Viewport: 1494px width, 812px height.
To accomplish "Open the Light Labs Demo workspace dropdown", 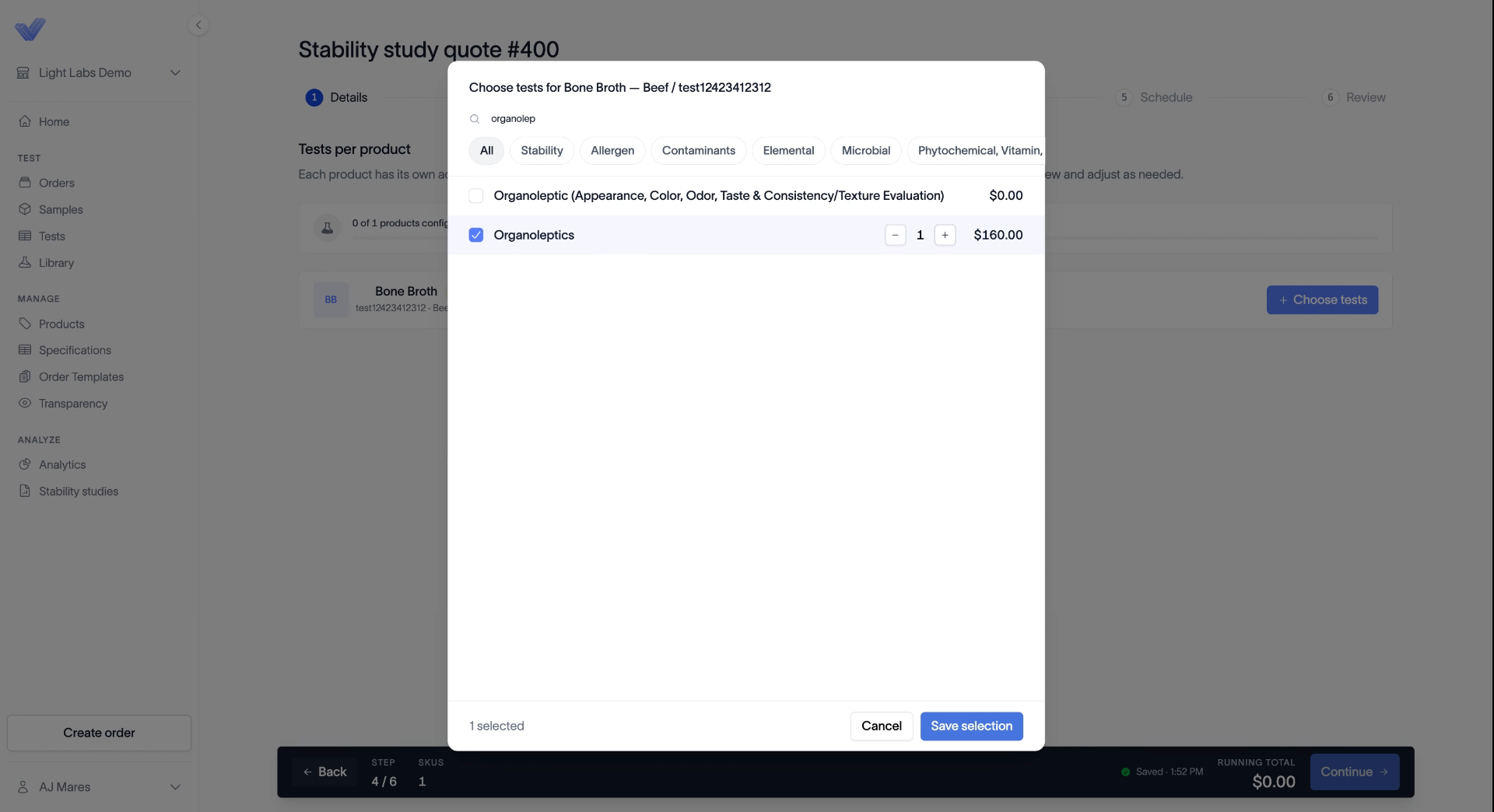I will 99,72.
